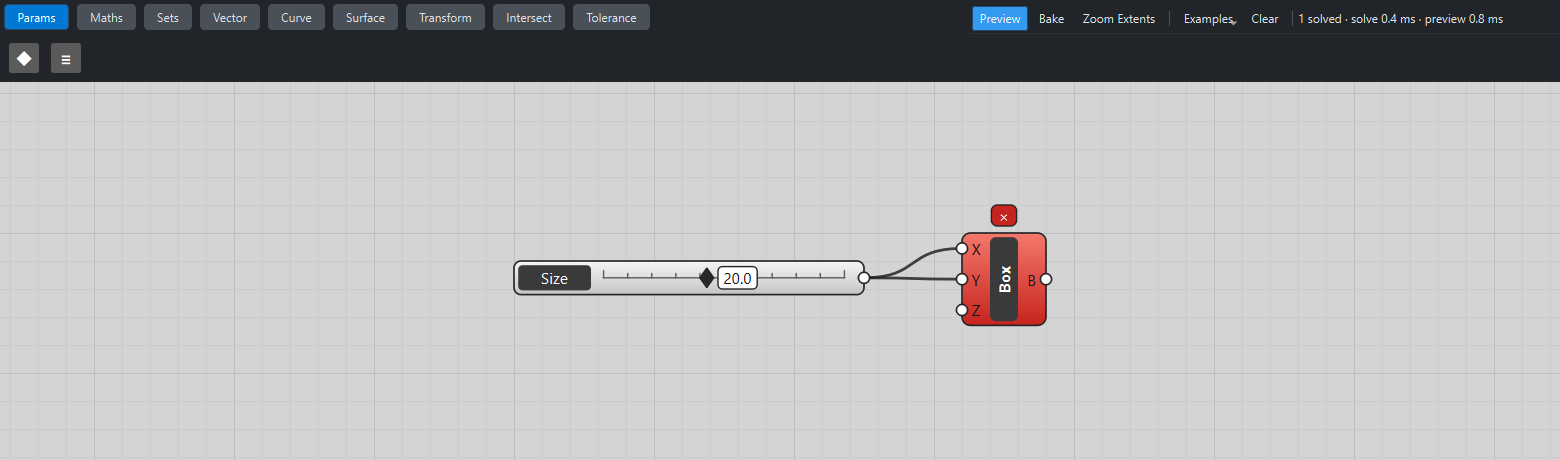This screenshot has height=460, width=1560.
Task: Add a diamond-icon parameter component
Action: point(24,58)
